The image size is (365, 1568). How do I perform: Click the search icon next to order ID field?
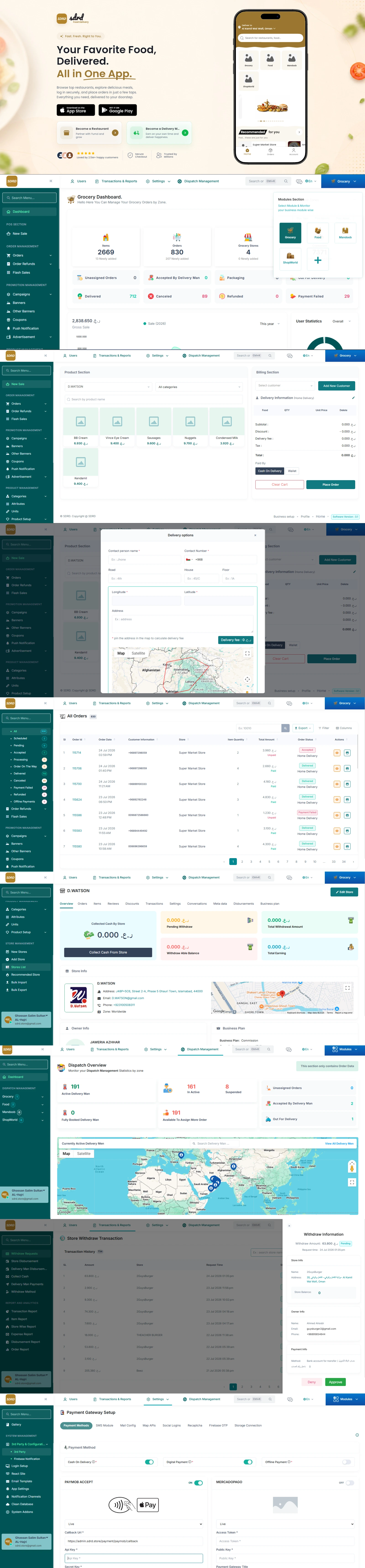point(285,728)
